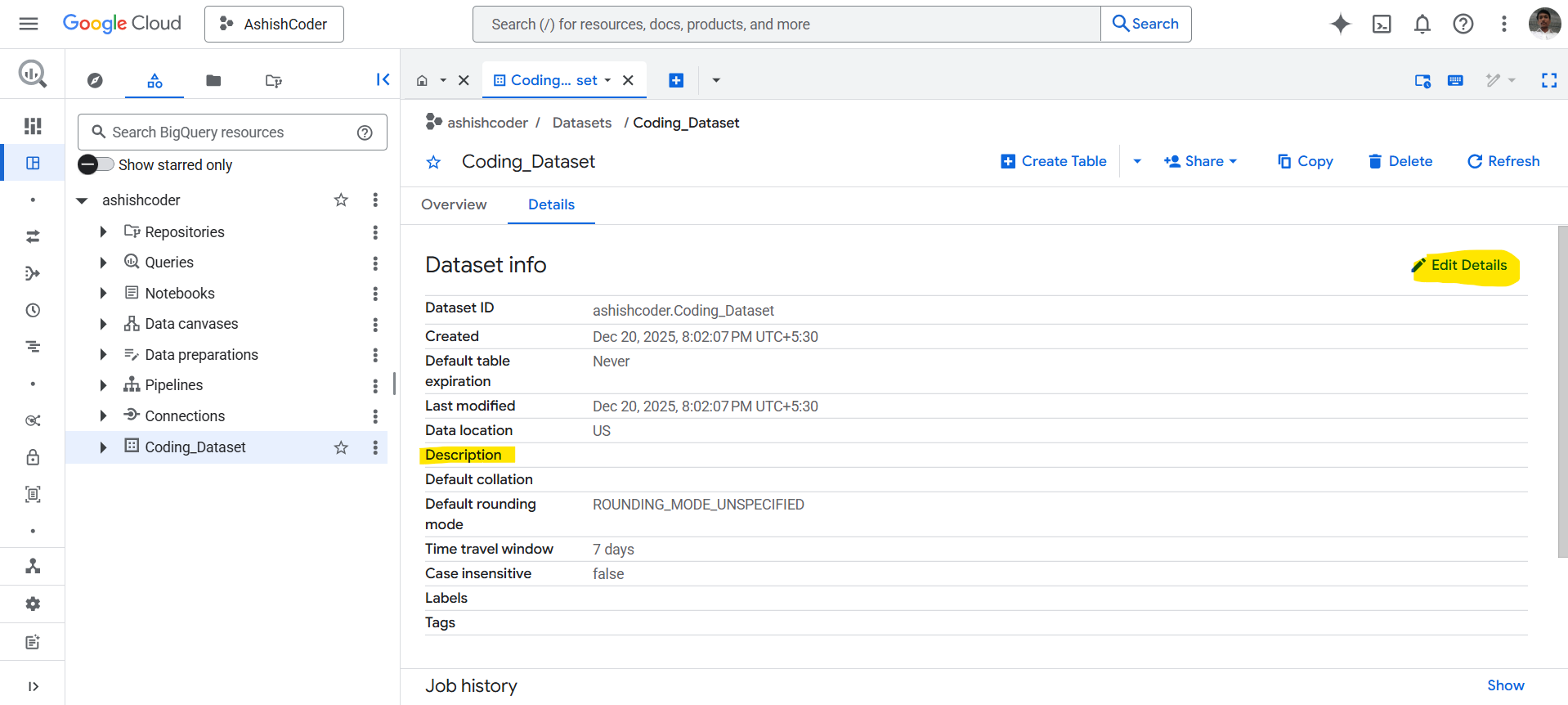
Task: Open the home tab dropdown arrow
Action: pos(443,80)
